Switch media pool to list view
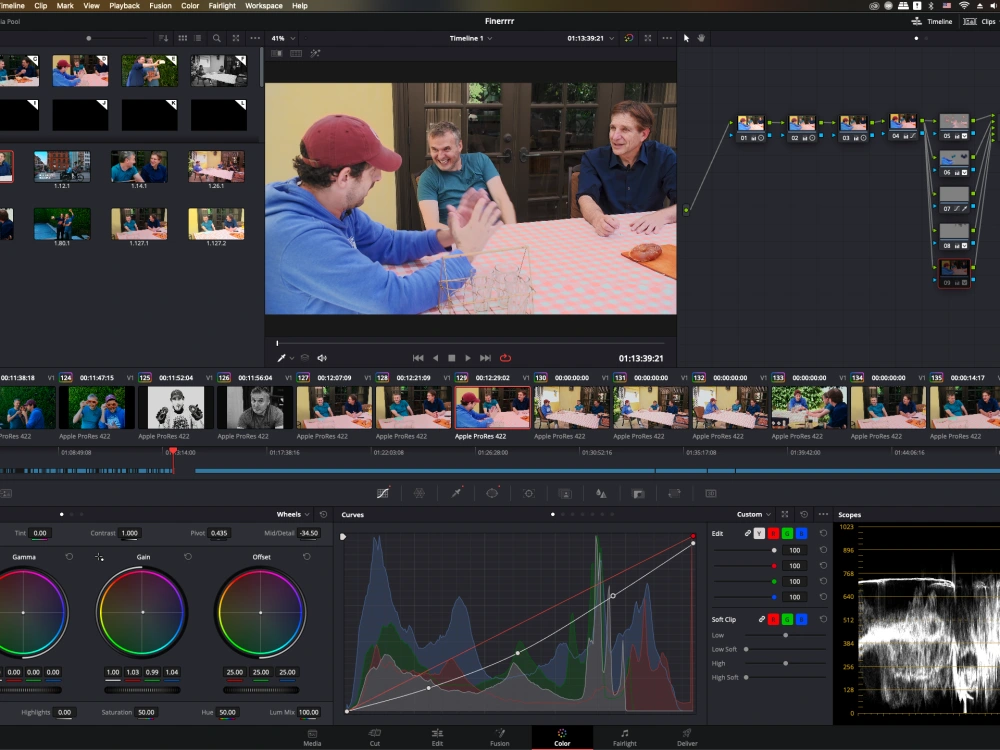The height and width of the screenshot is (750, 1000). click(x=198, y=38)
